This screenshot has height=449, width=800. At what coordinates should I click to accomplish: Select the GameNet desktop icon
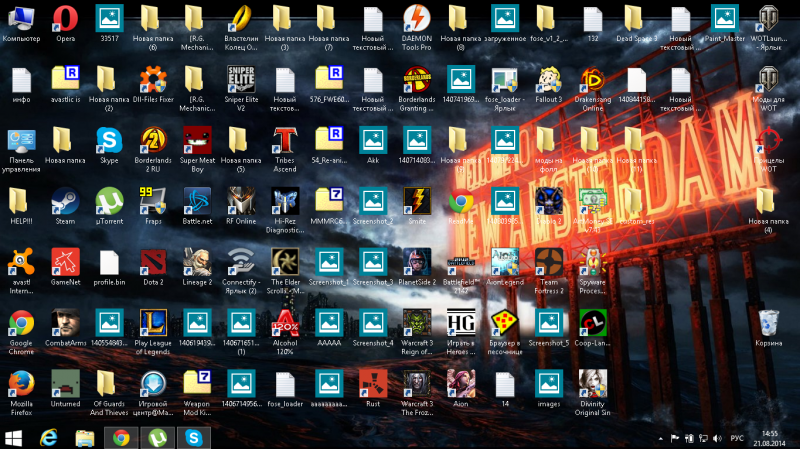coord(65,262)
